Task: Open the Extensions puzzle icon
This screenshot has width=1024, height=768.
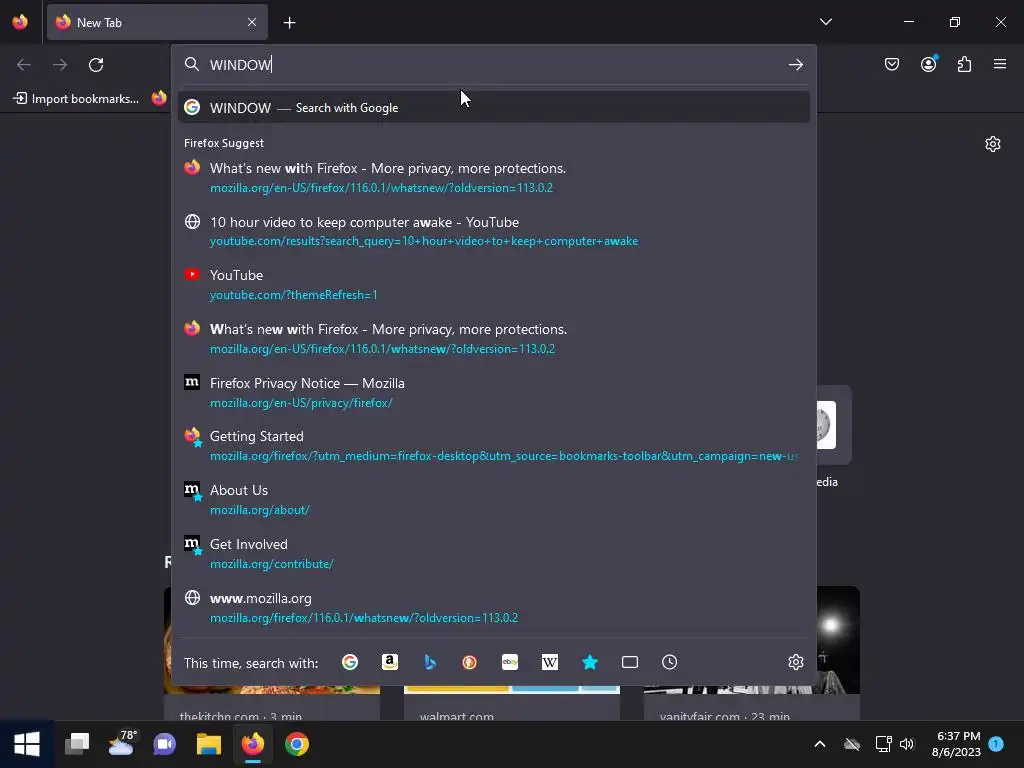Action: pos(965,64)
